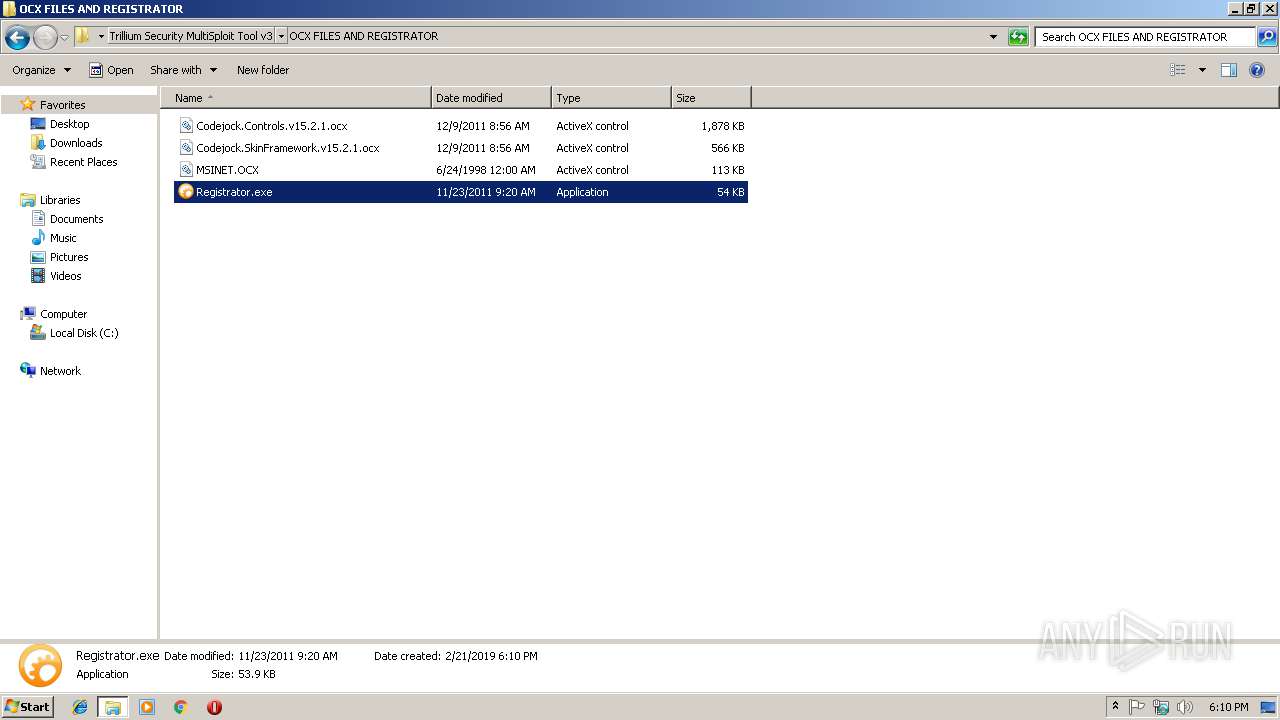The width and height of the screenshot is (1280, 720).
Task: Click the Back navigation arrow
Action: [17, 38]
